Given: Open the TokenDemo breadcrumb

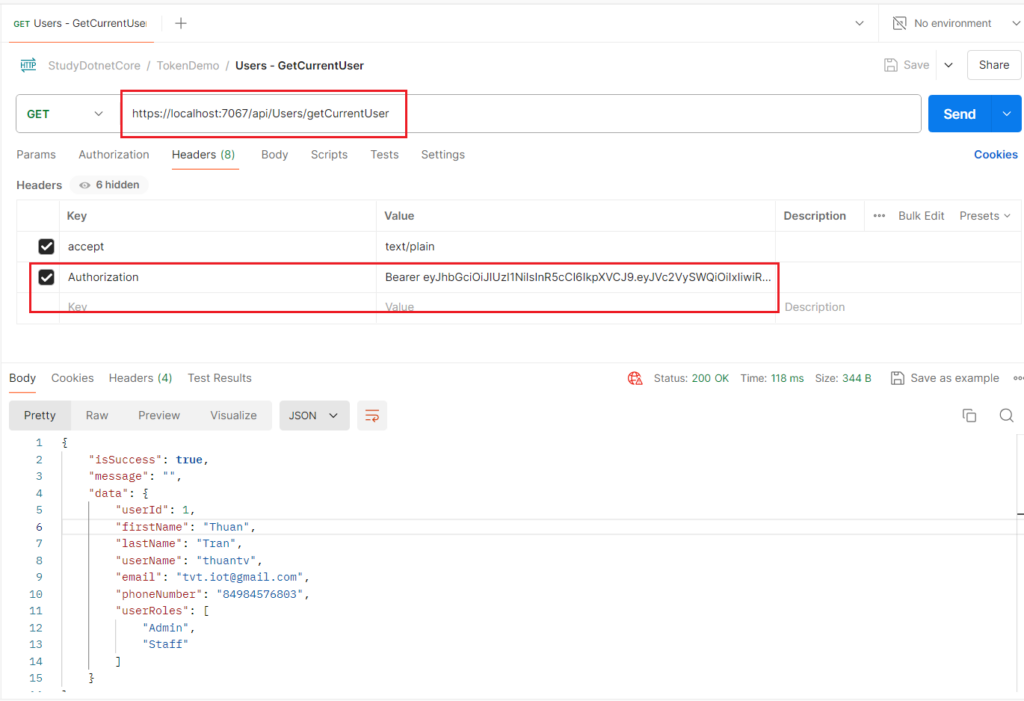Looking at the screenshot, I should click(x=187, y=65).
